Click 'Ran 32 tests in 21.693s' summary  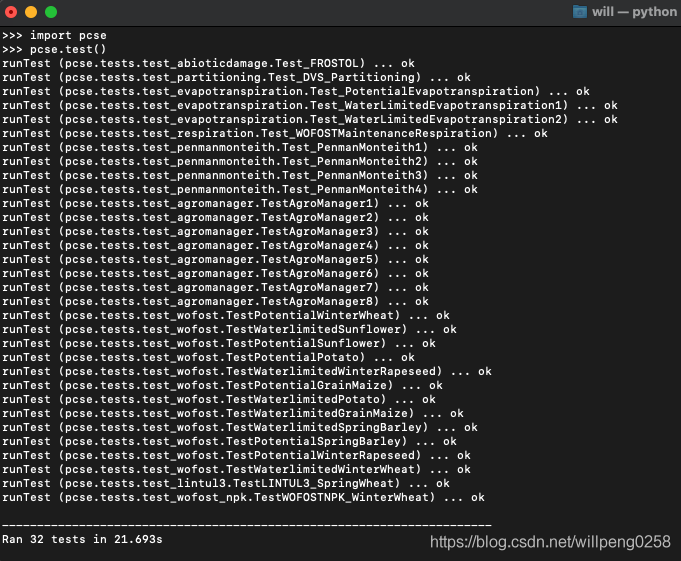point(82,539)
